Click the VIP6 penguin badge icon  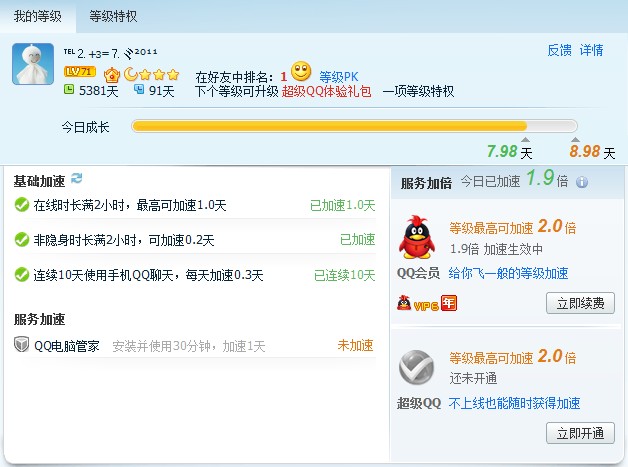[404, 303]
